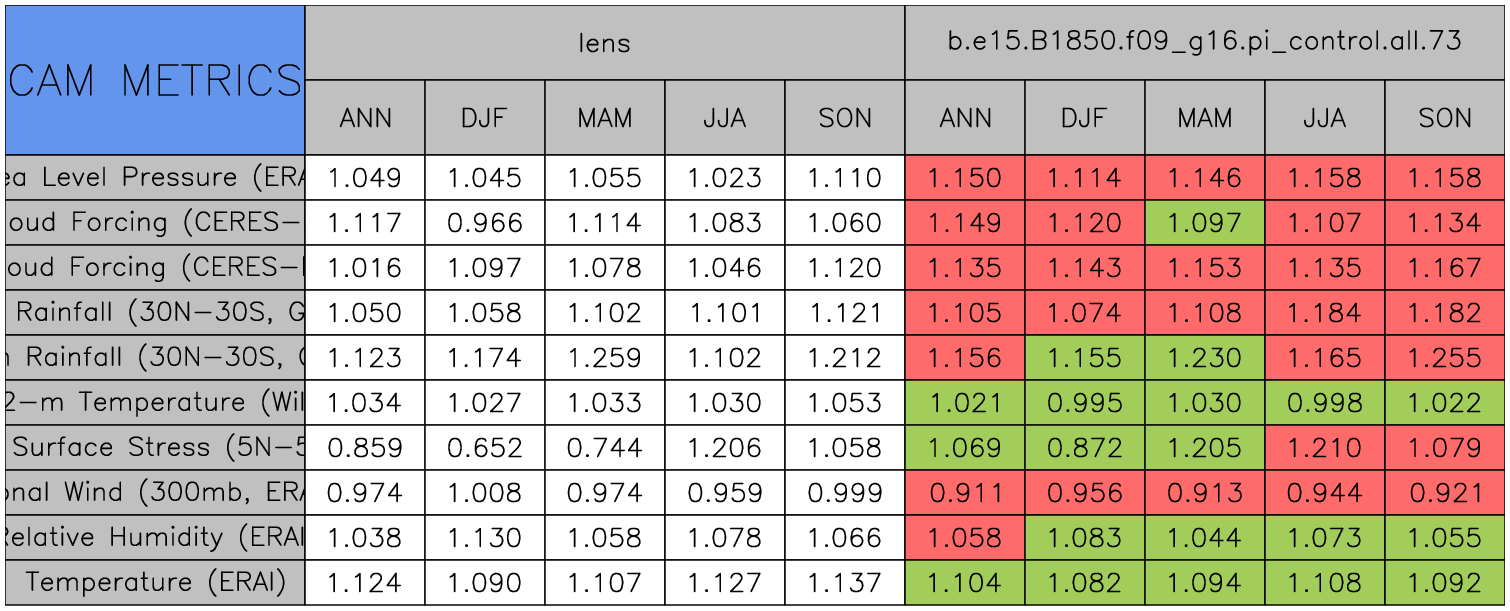Click the green cell with value 0.872
The height and width of the screenshot is (611, 1510).
point(1084,448)
